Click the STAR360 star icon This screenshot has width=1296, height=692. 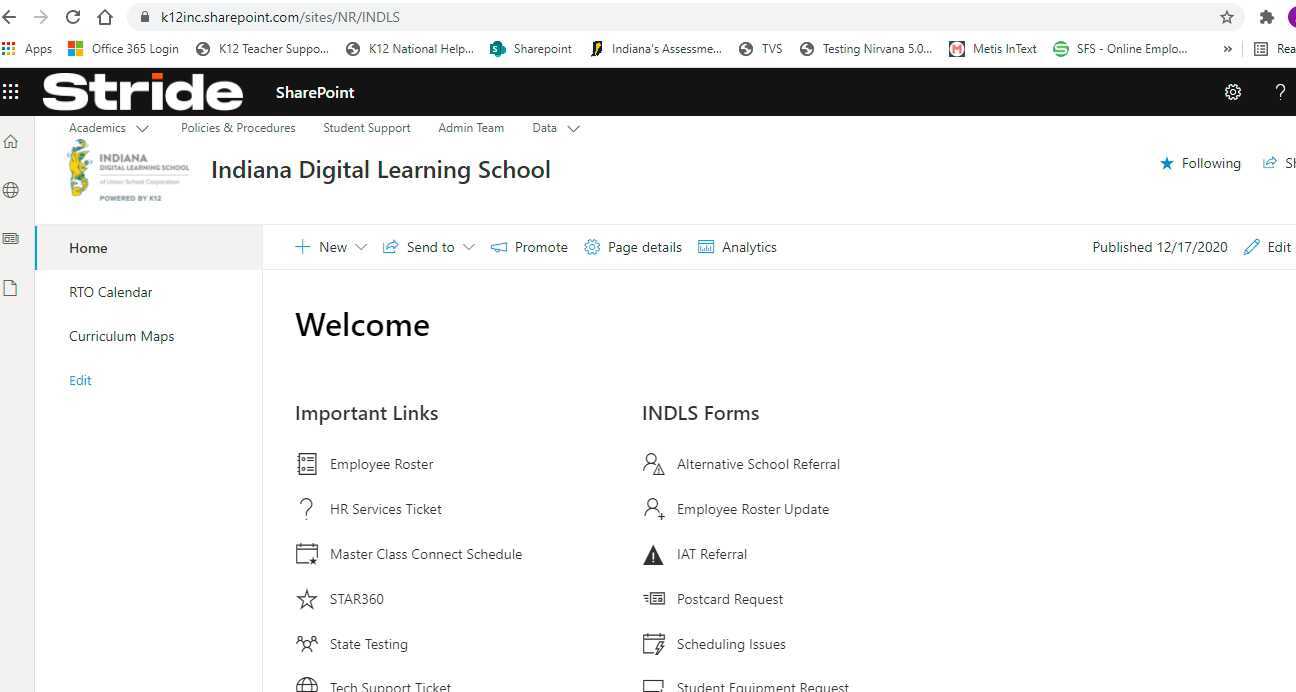(307, 599)
